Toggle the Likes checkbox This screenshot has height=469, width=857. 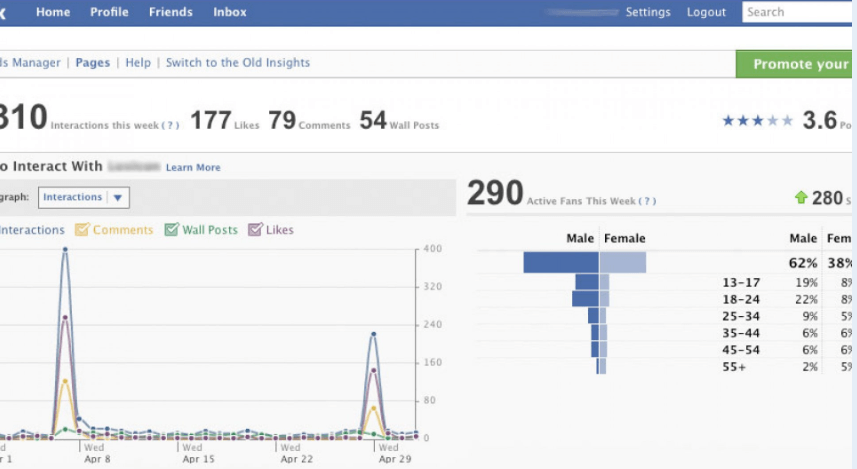tap(255, 229)
